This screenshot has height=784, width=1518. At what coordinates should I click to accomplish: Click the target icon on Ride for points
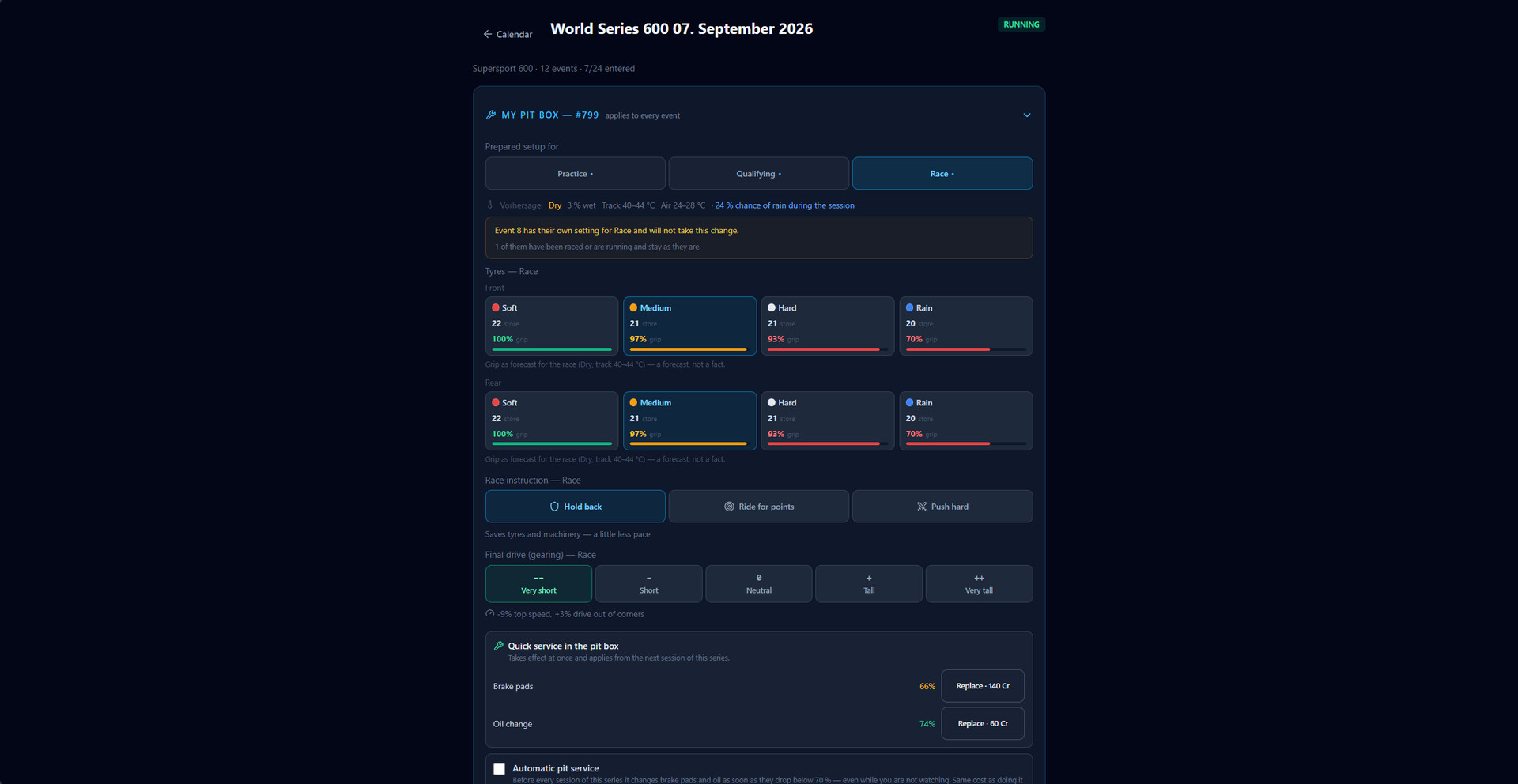[729, 507]
